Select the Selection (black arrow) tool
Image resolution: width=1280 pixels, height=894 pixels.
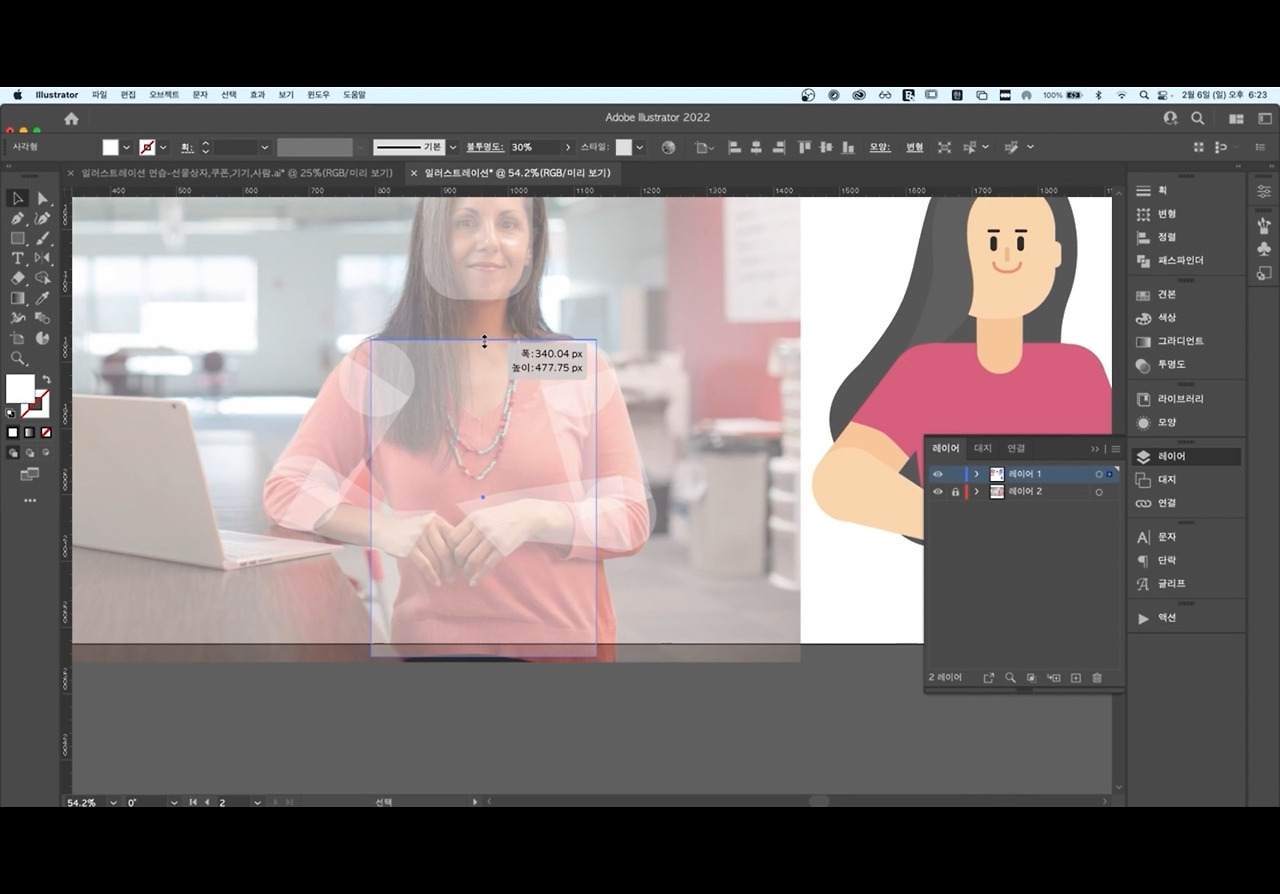tap(18, 199)
